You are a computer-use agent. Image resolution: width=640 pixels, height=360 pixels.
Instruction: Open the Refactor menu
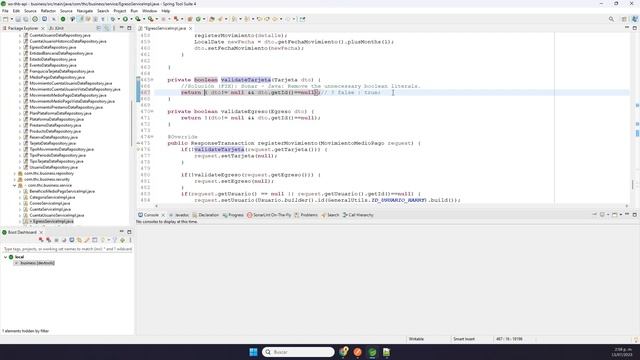point(48,11)
